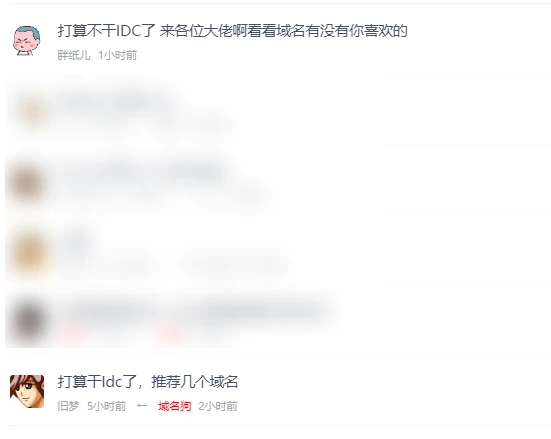551x439 pixels.
Task: Click the left arrow reply icon
Action: pyautogui.click(x=142, y=406)
